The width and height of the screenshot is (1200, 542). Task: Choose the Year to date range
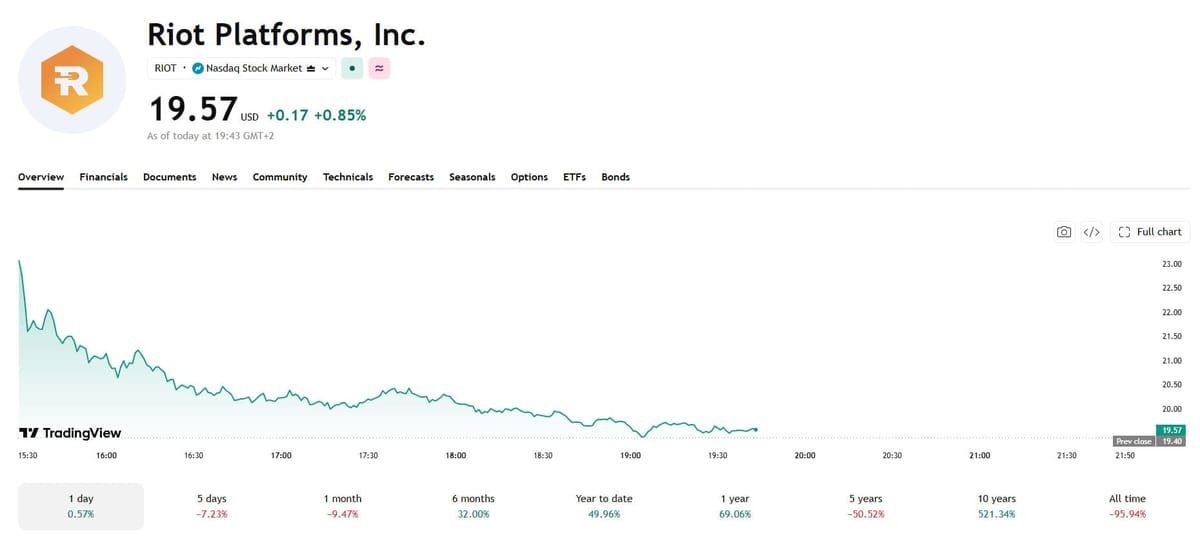coord(604,506)
